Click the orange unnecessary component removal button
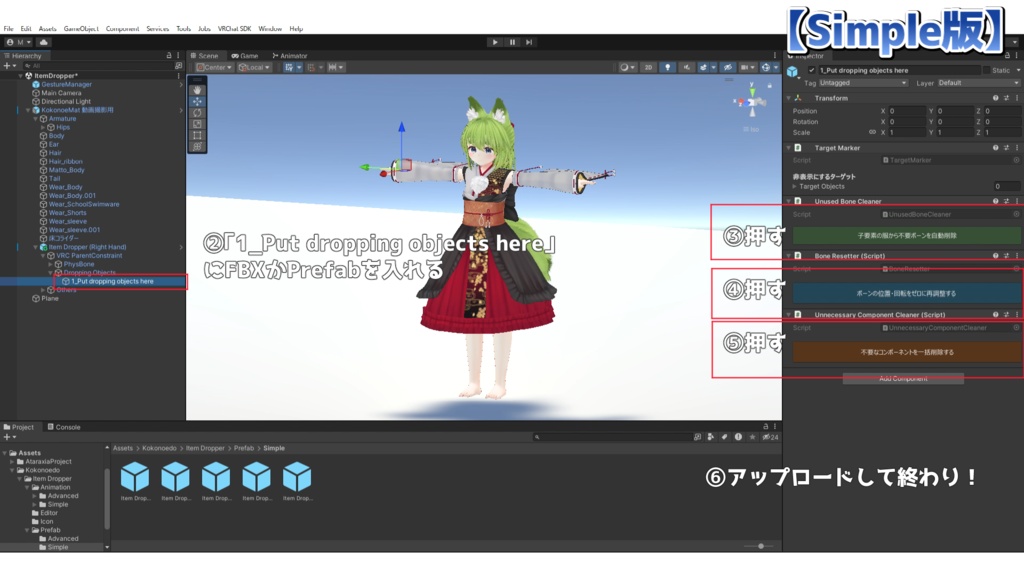 click(x=906, y=352)
